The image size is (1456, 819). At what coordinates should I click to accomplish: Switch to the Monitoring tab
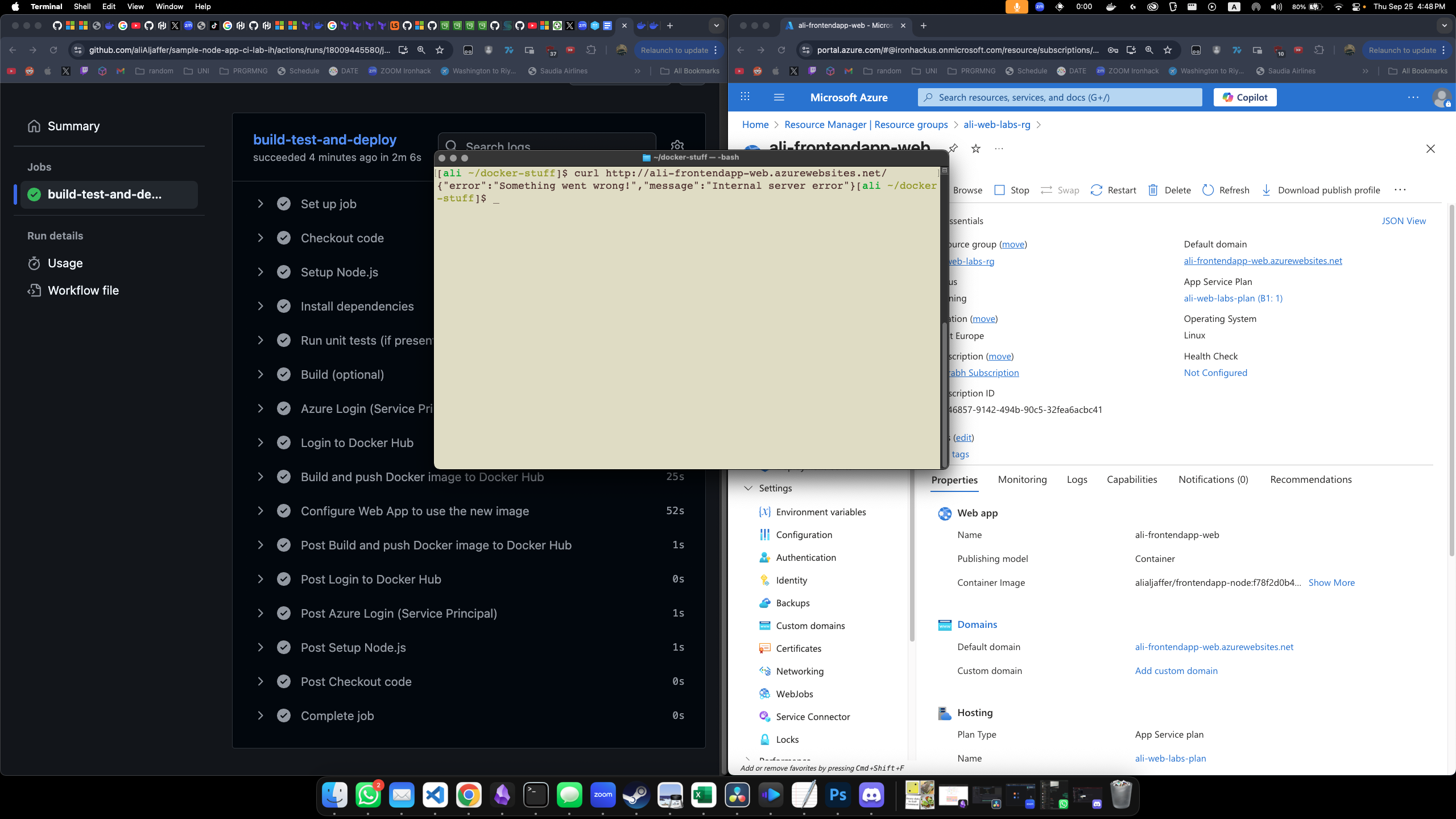click(1022, 479)
